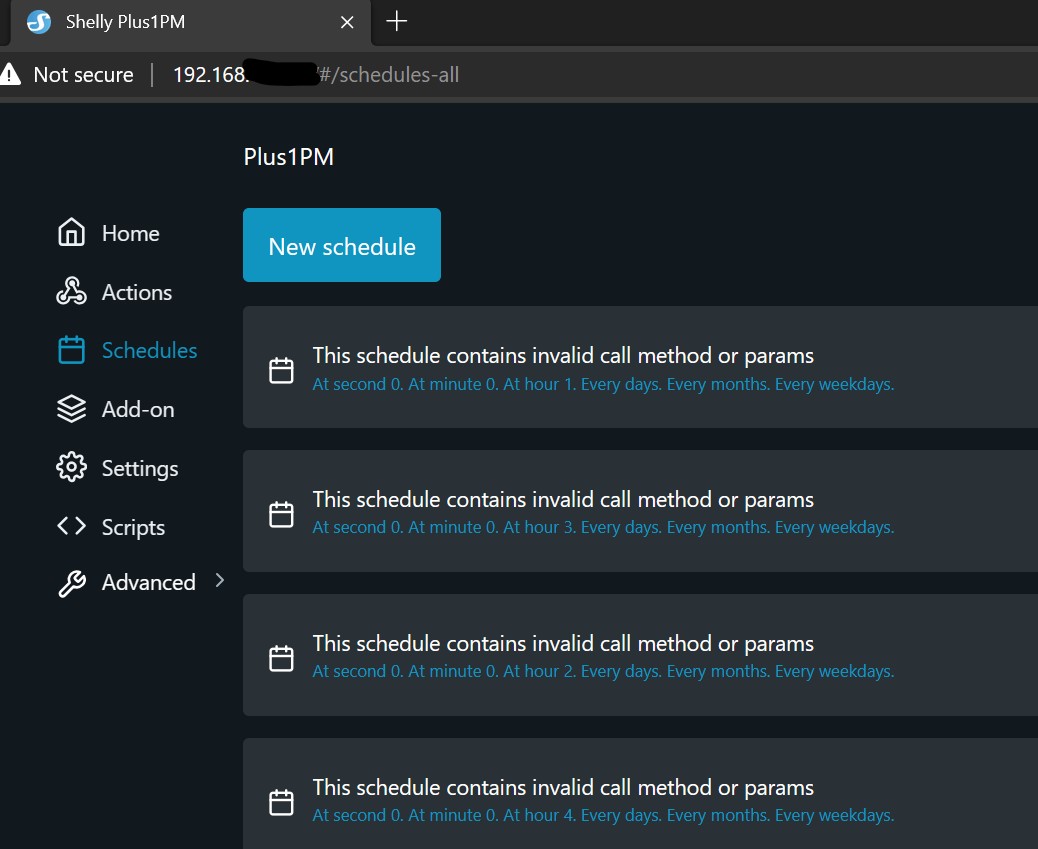Click calendar icon of hour 3 schedule
The height and width of the screenshot is (849, 1038).
click(281, 514)
